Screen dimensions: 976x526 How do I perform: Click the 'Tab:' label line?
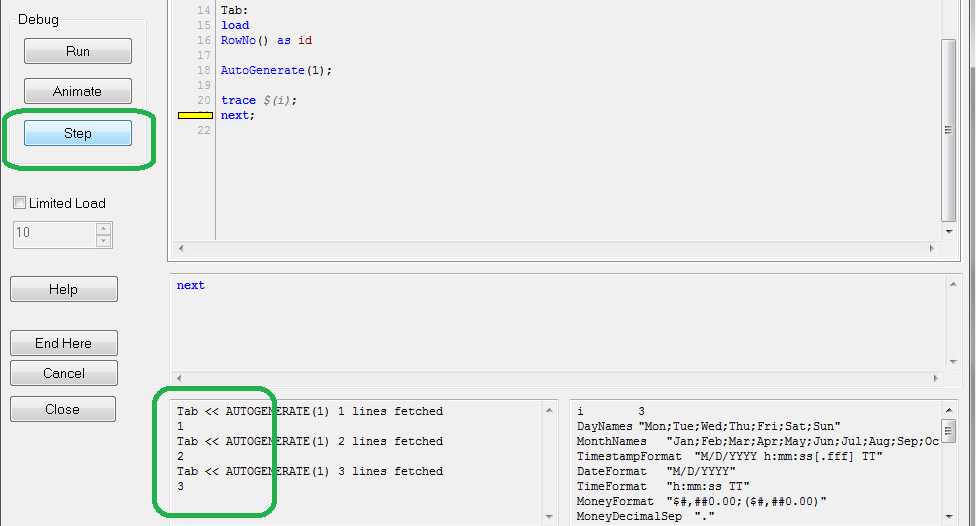[x=235, y=11]
